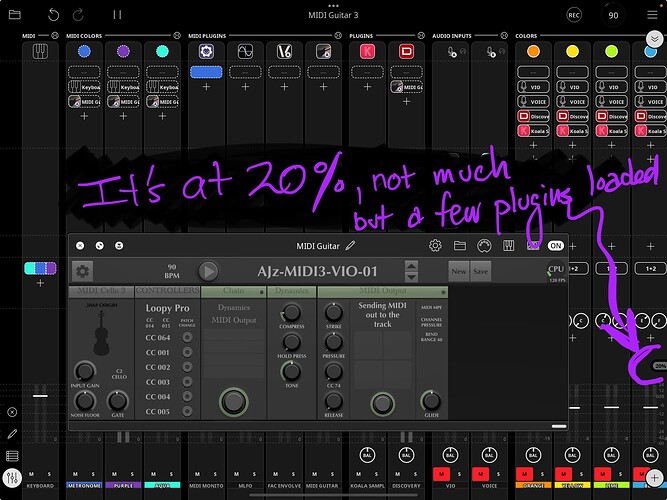Image resolution: width=667 pixels, height=500 pixels.
Task: Open the MIDI Guitar window settings gear
Action: click(x=435, y=245)
